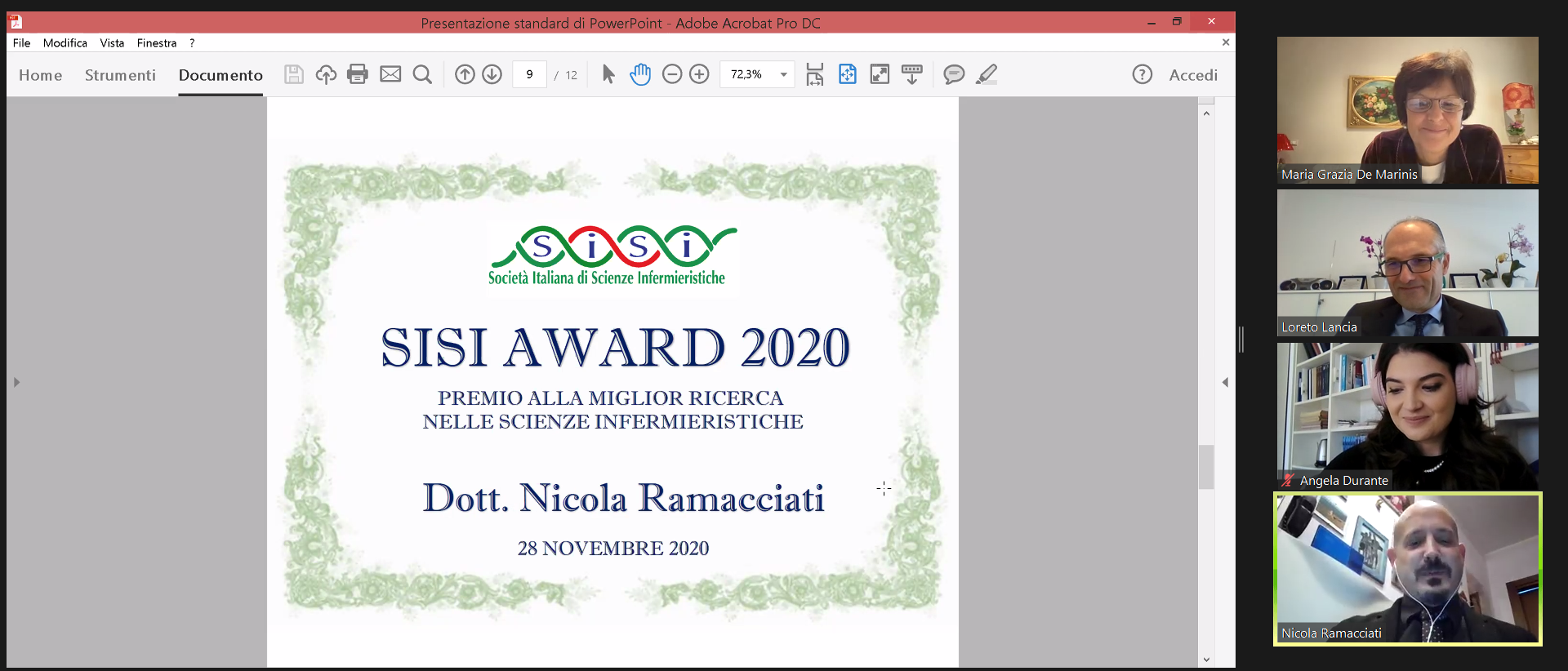Switch to the Home tab
The height and width of the screenshot is (671, 1568).
tap(41, 75)
